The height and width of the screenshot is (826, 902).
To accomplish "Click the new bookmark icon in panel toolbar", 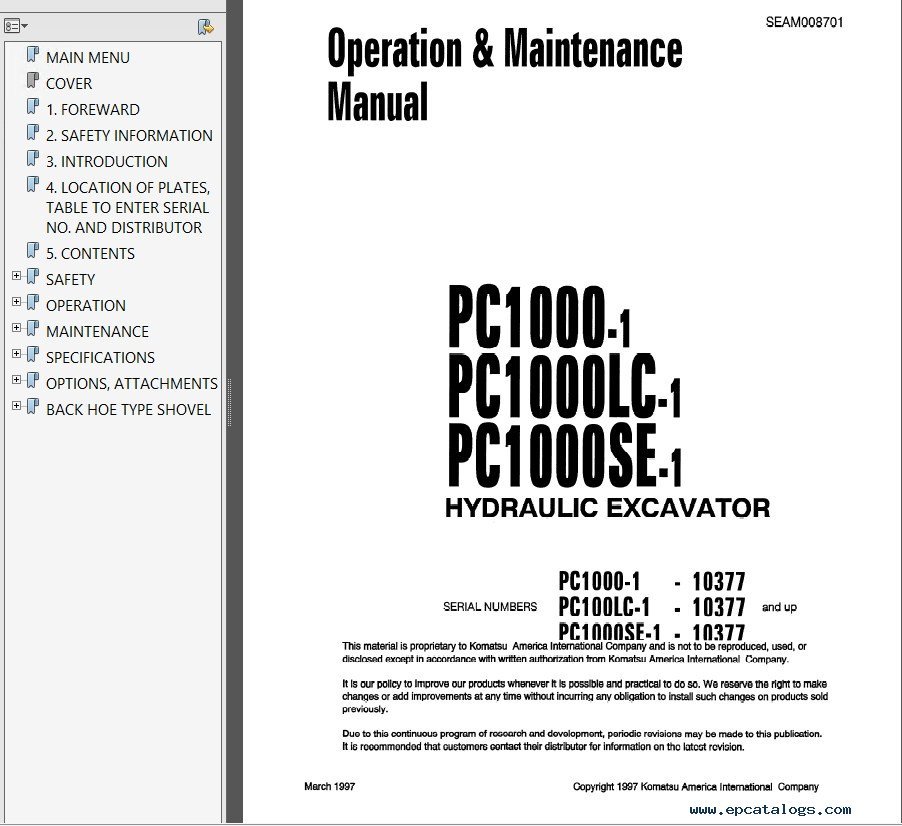I will pos(205,26).
